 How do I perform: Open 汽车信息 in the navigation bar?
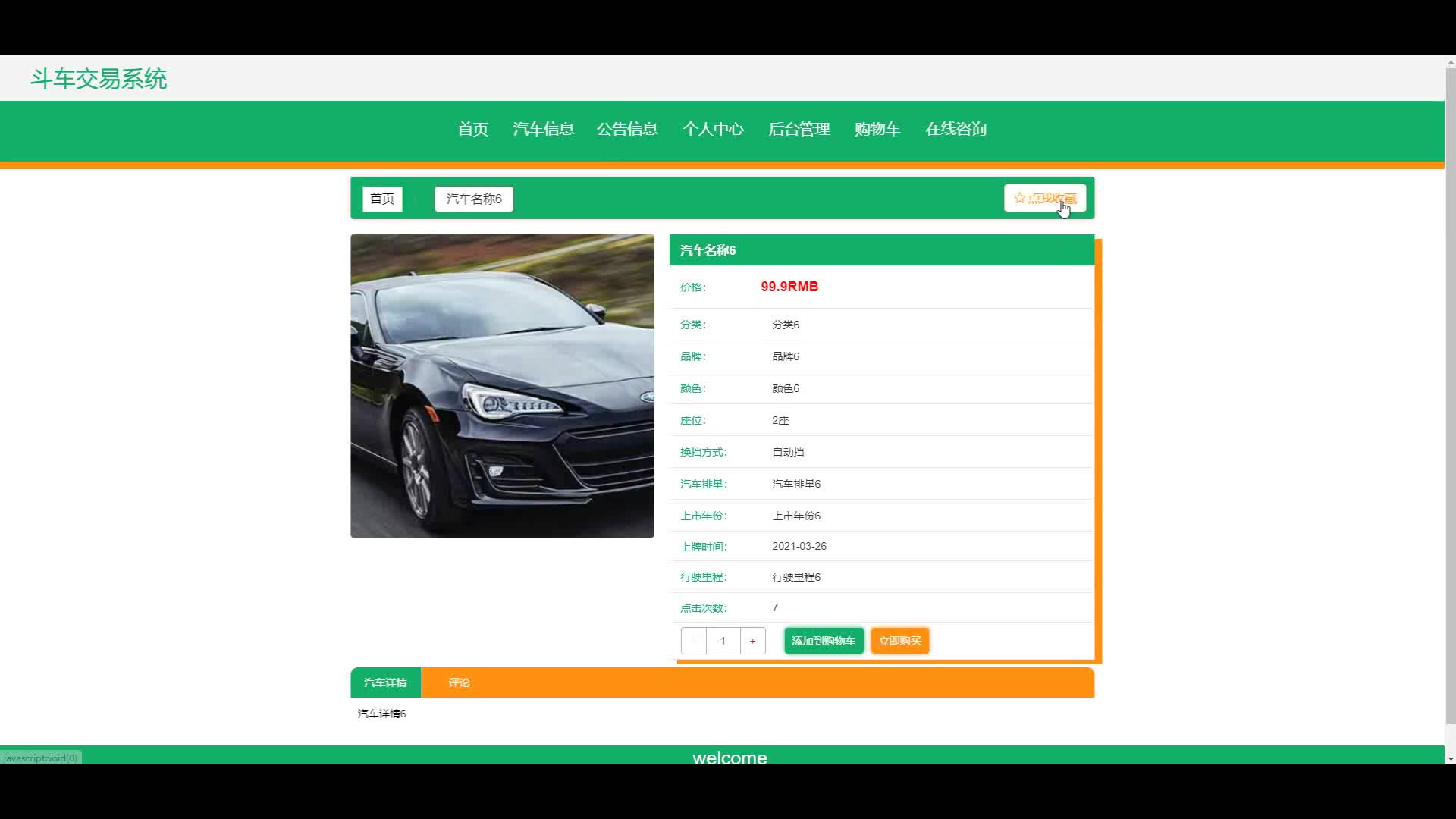pos(543,129)
